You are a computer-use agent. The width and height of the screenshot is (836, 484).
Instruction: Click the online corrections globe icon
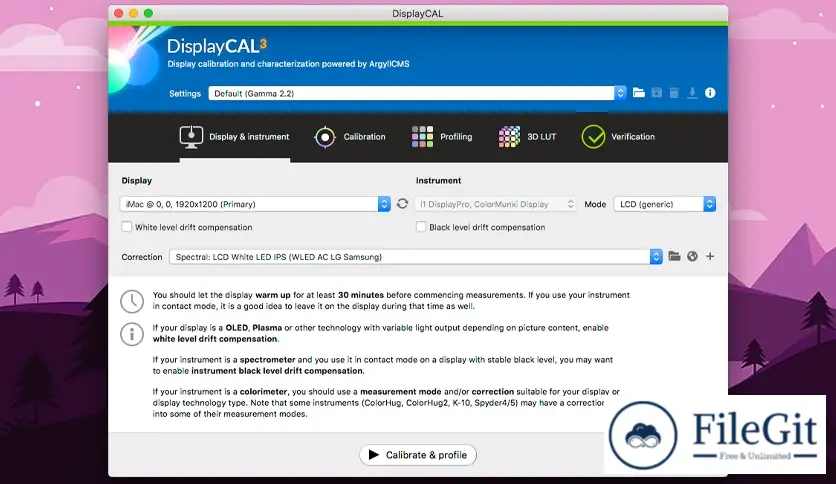tap(692, 256)
